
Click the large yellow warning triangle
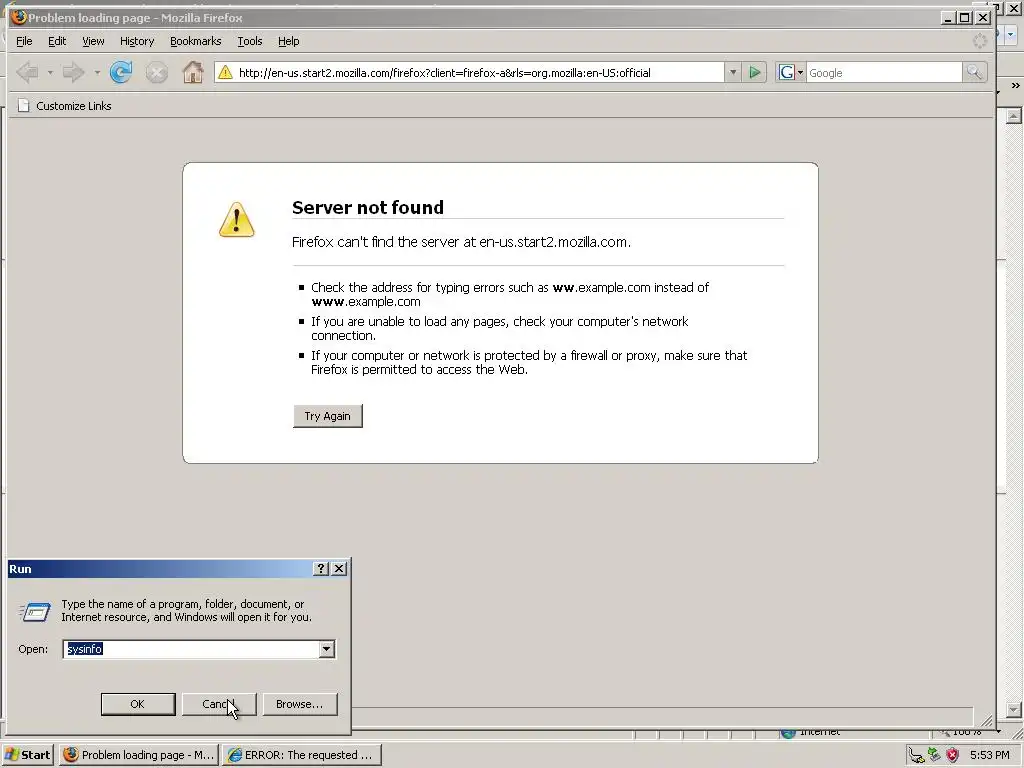[236, 219]
